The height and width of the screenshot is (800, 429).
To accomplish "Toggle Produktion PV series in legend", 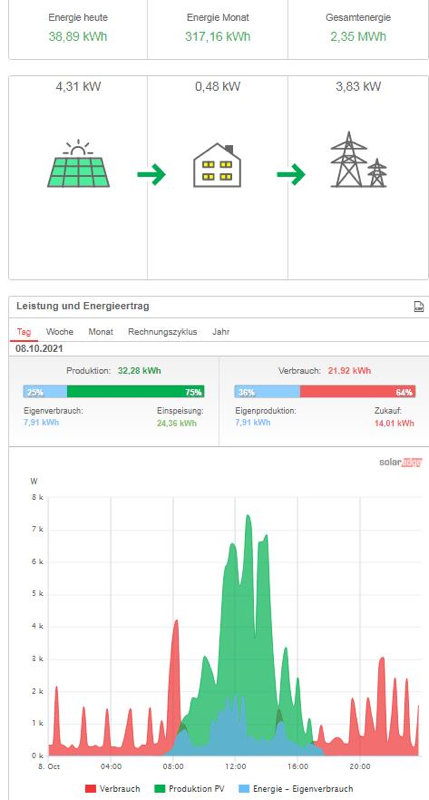I will click(191, 789).
